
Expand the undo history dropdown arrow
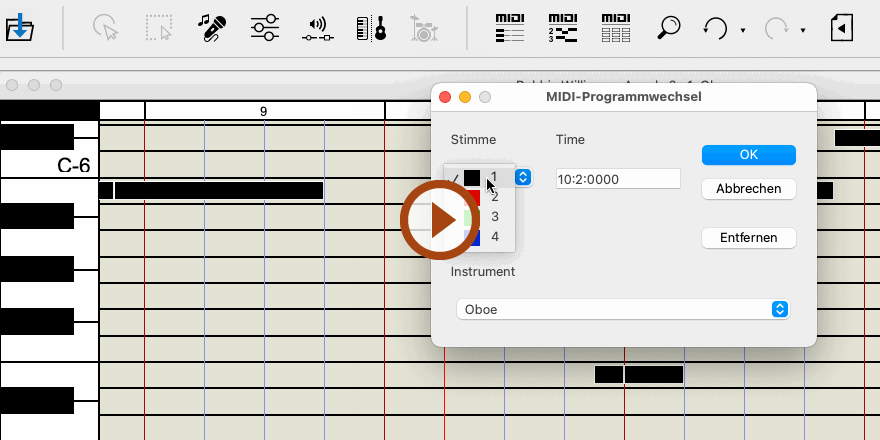[743, 31]
